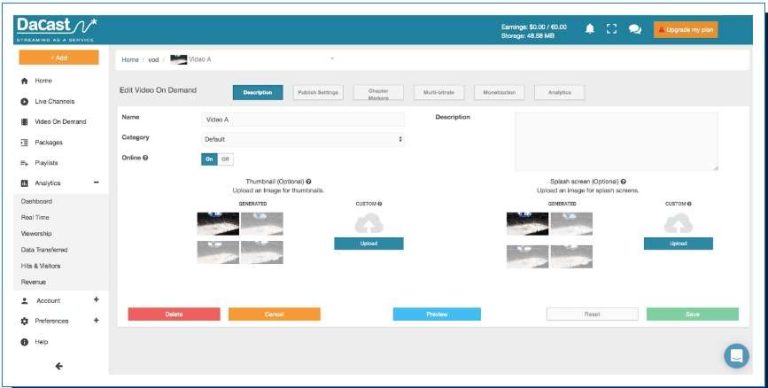768x388 pixels.
Task: Select the first generated thumbnail image
Action: 218,223
